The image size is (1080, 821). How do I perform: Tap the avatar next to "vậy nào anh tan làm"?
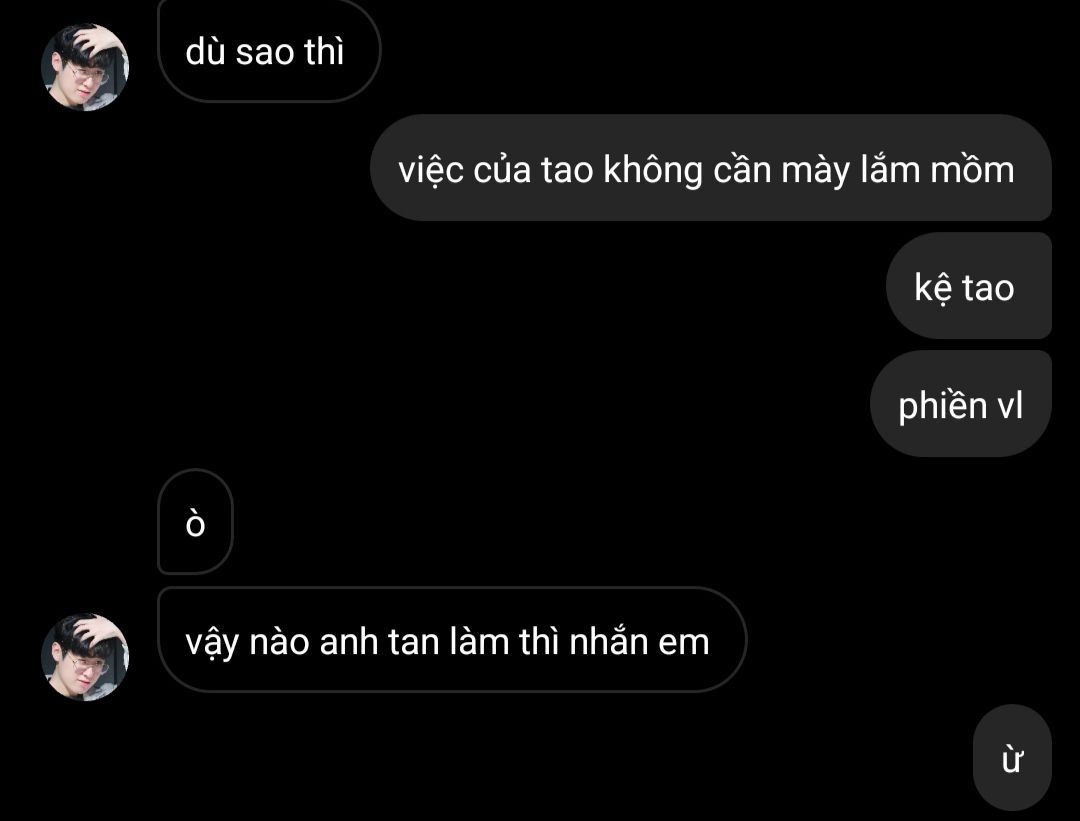pos(85,656)
